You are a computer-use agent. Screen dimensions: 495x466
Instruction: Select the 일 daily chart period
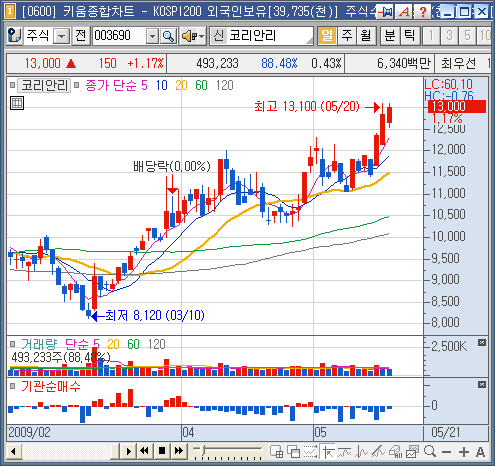[x=327, y=36]
